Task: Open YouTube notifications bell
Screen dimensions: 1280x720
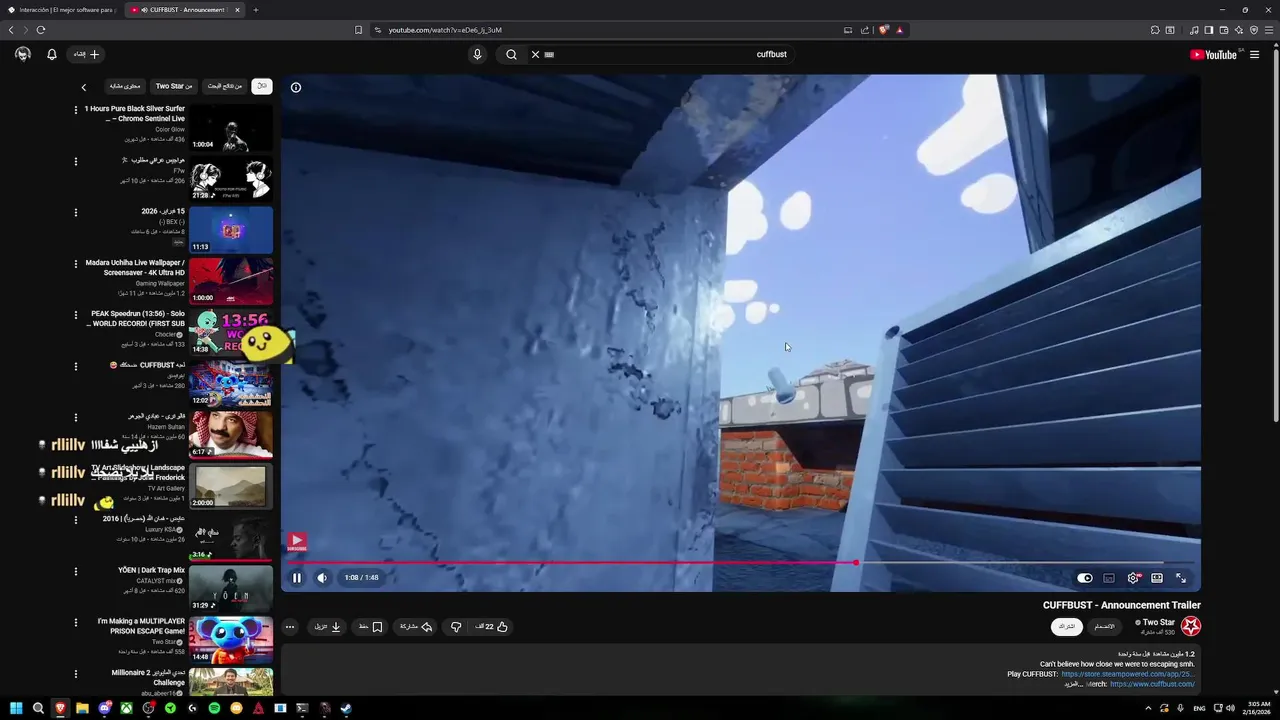Action: pyautogui.click(x=52, y=55)
